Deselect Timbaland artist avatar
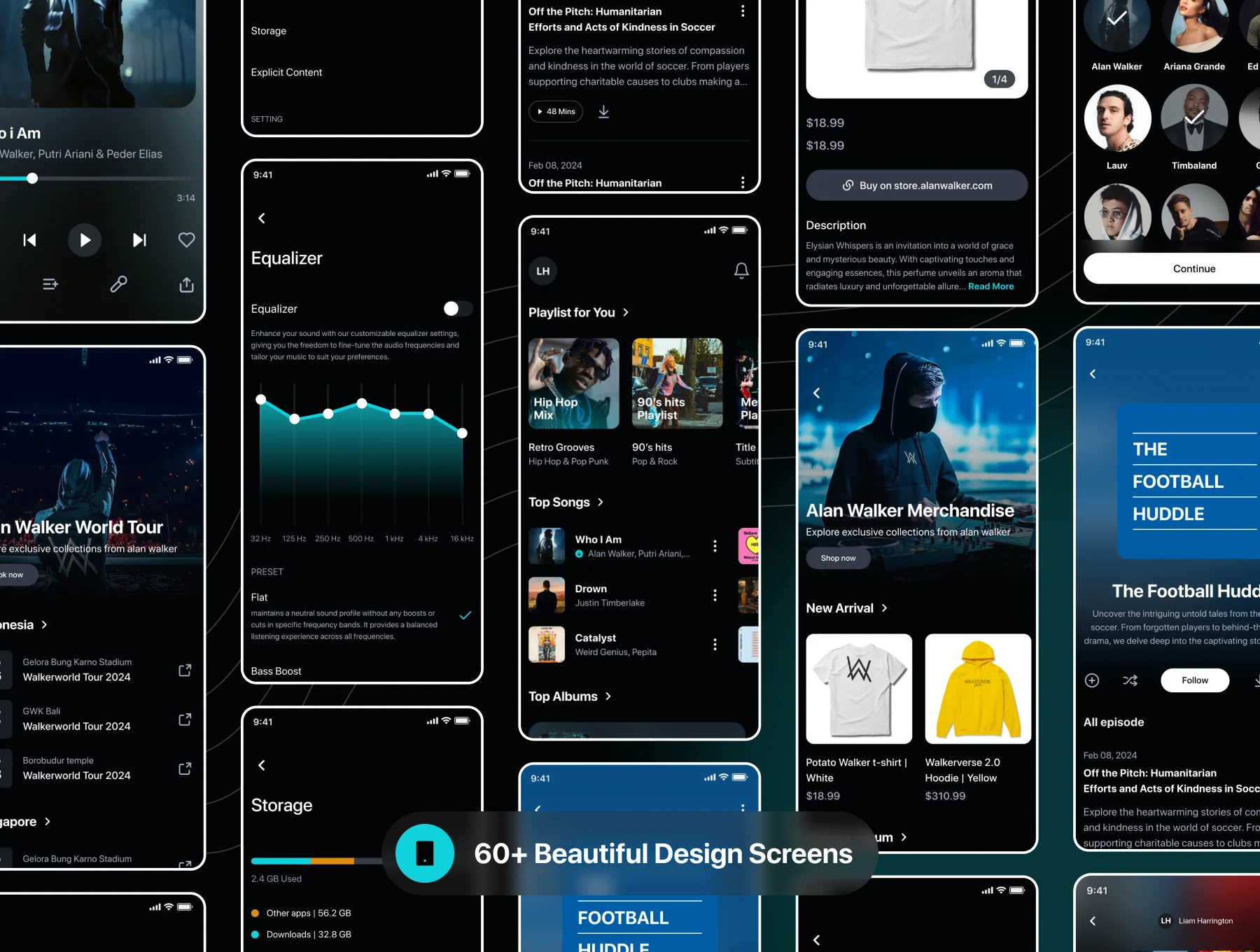Image resolution: width=1260 pixels, height=952 pixels. pyautogui.click(x=1194, y=118)
